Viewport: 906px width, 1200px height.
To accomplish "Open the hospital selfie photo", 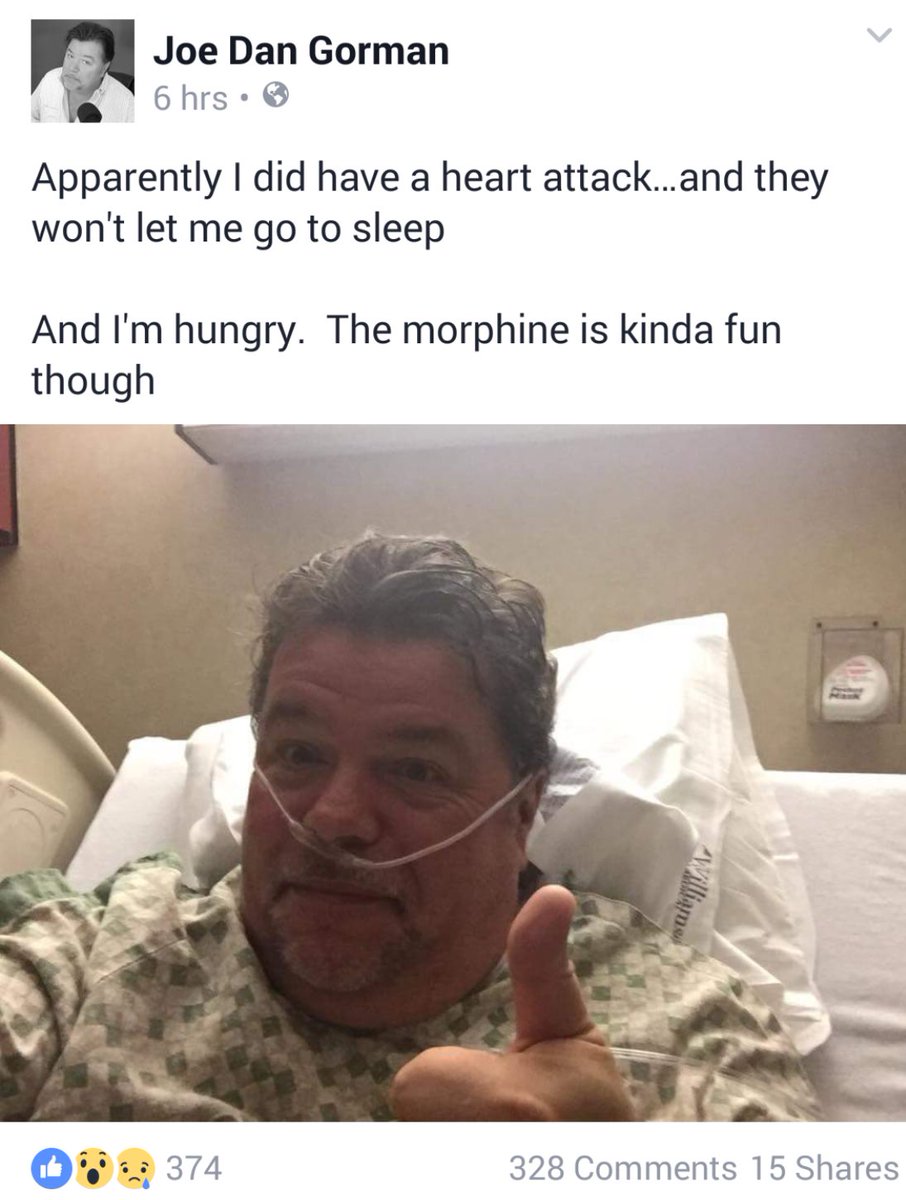I will (453, 773).
